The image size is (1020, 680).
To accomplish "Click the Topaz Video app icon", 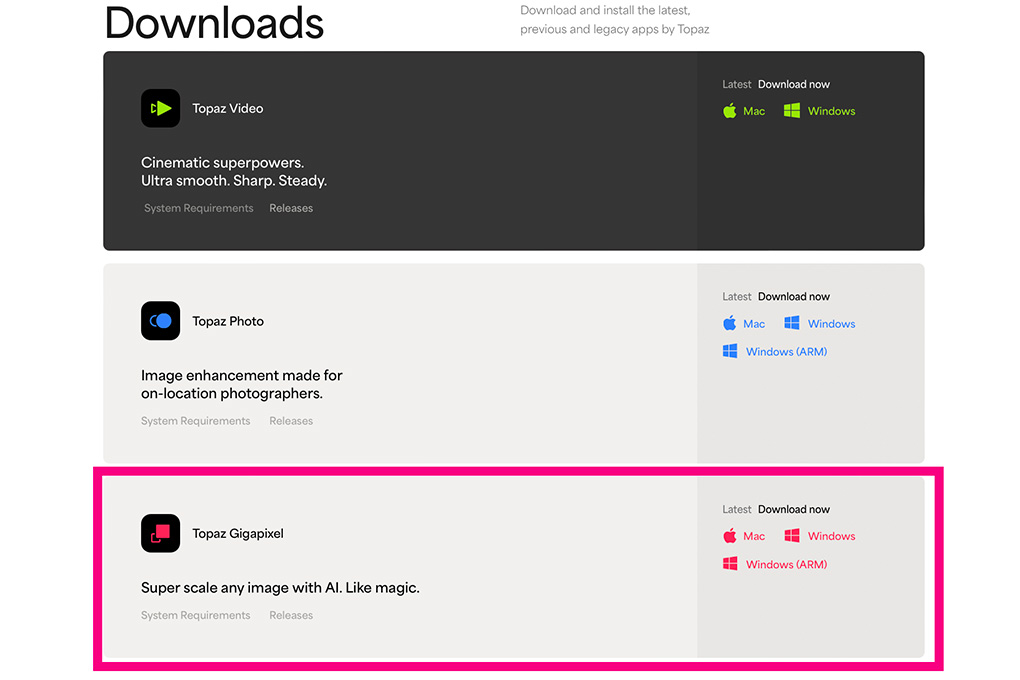I will (x=160, y=108).
